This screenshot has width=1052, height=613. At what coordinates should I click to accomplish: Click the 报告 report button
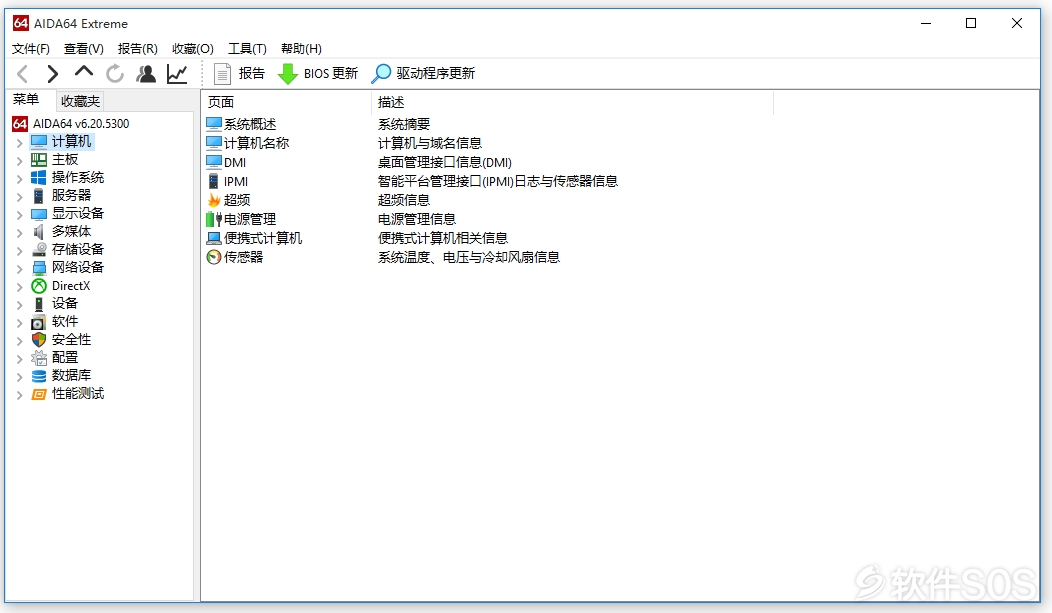pos(240,74)
